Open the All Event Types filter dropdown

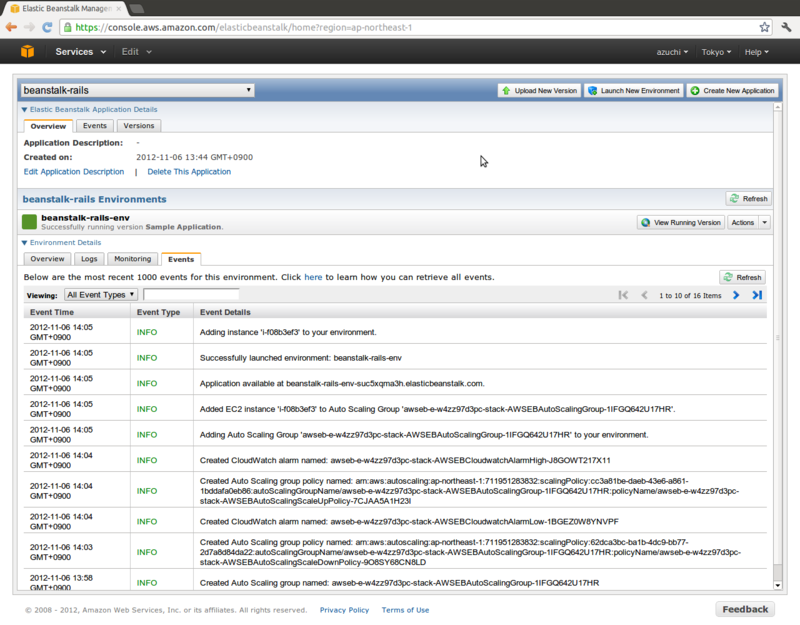101,294
